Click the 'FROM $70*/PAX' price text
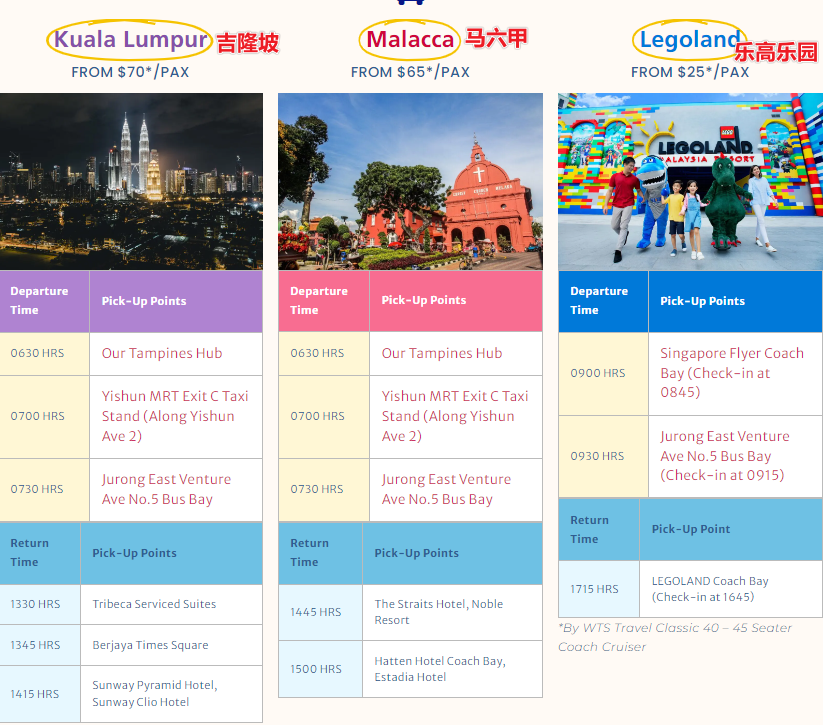The image size is (823, 725). 130,72
